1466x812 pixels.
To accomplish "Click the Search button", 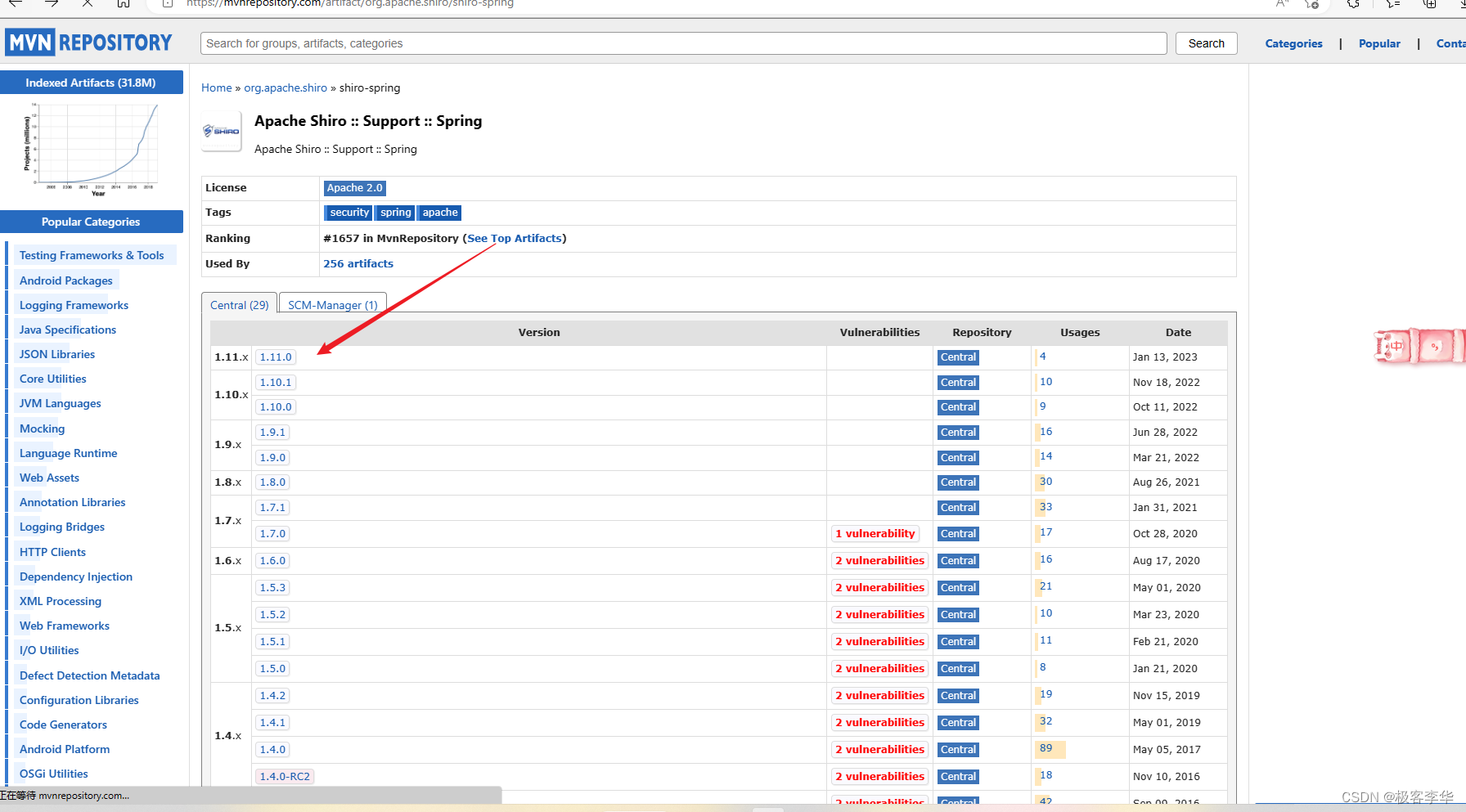I will point(1206,43).
